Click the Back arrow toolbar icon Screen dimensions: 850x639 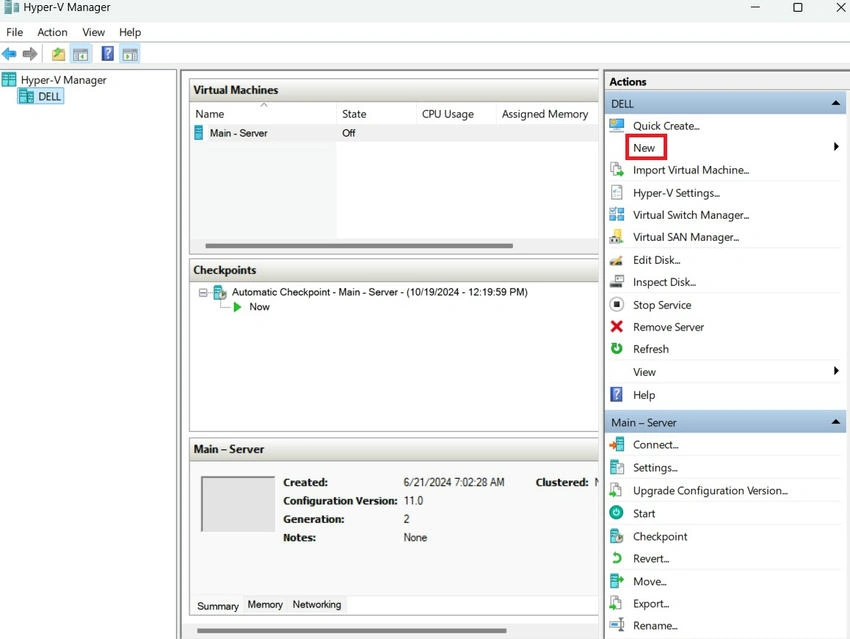coord(9,54)
